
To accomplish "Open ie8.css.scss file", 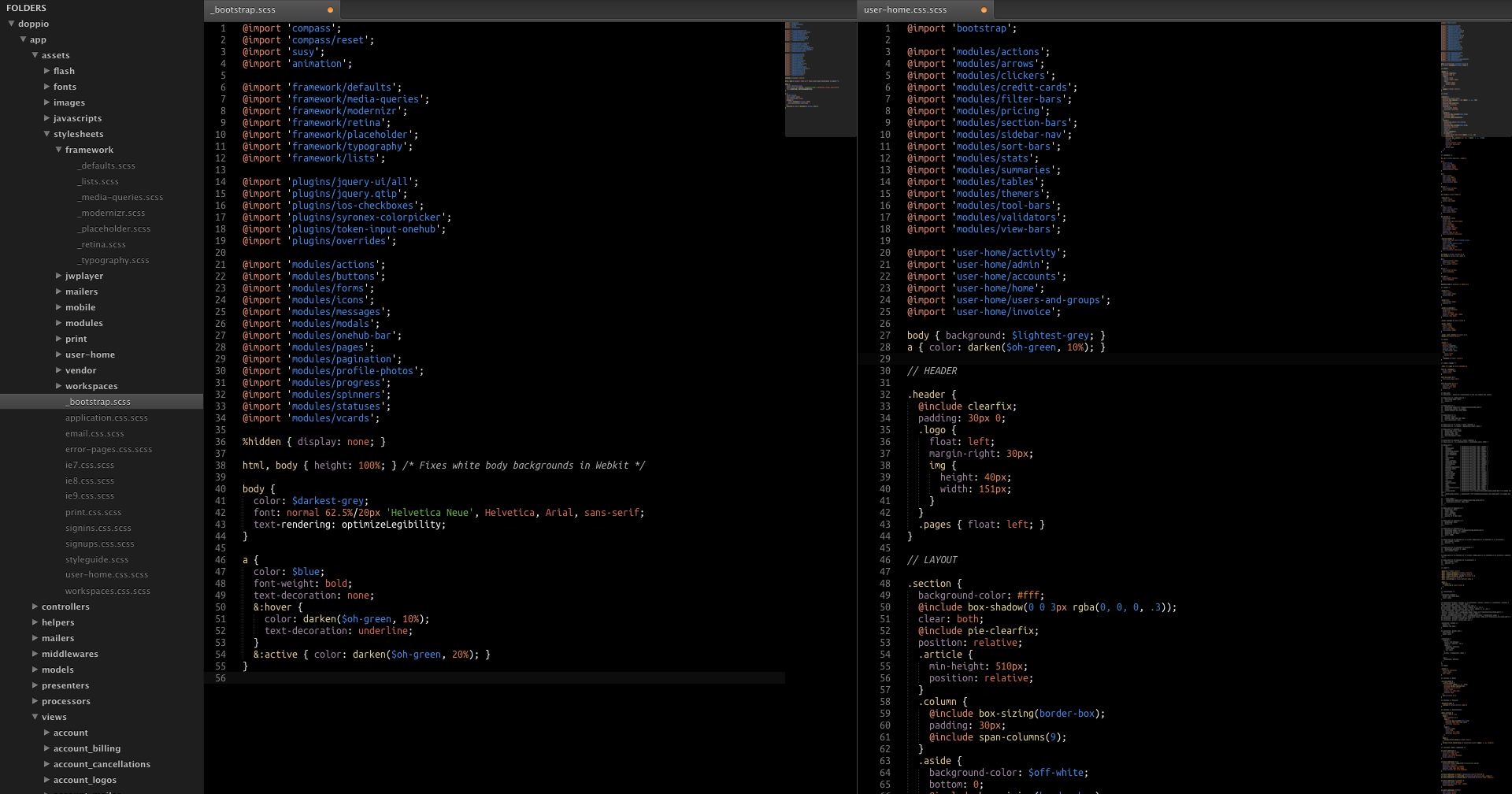I will [x=90, y=480].
